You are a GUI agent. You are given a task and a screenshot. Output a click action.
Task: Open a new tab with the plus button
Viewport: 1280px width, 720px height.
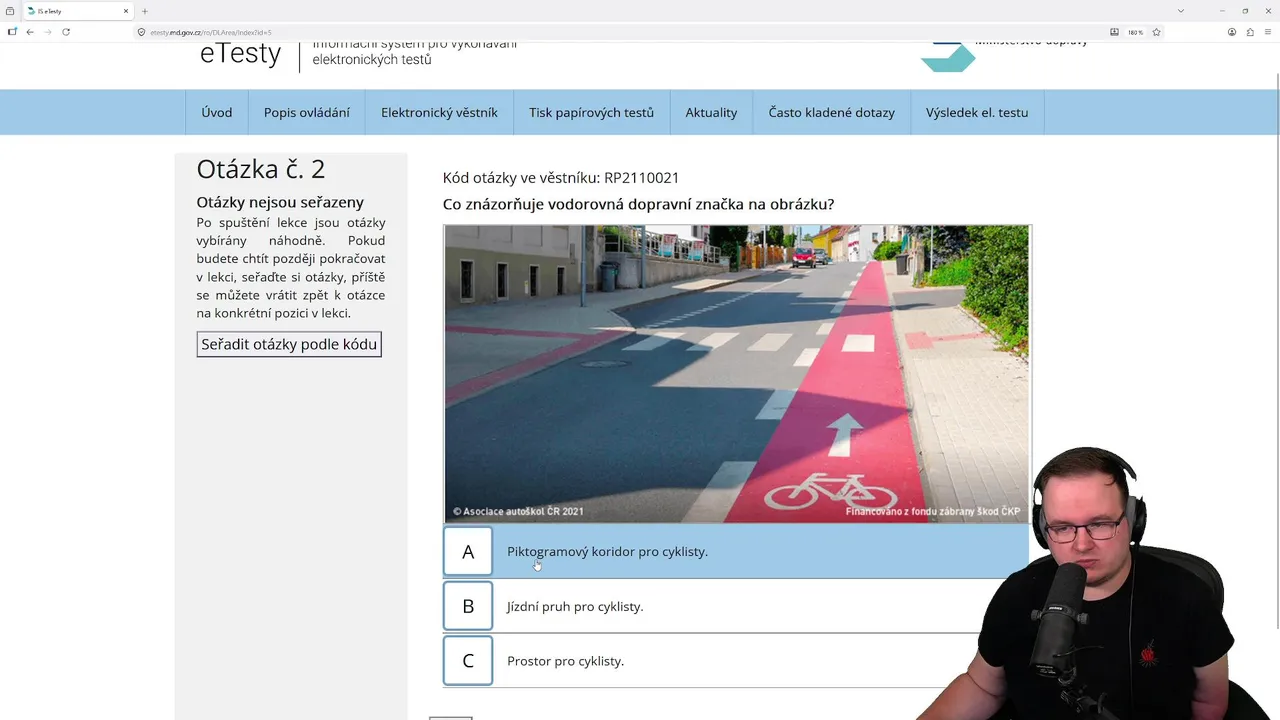pyautogui.click(x=145, y=11)
